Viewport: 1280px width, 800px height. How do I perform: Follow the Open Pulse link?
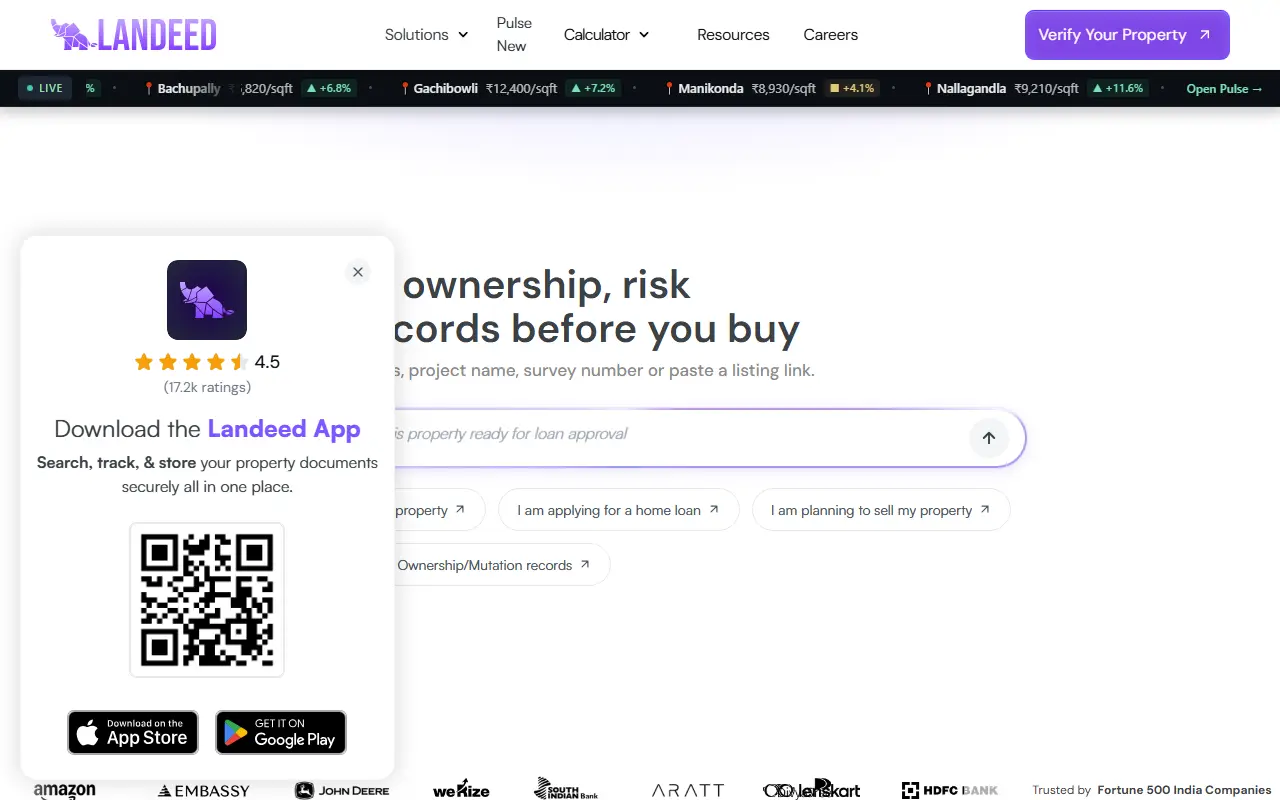(x=1224, y=89)
